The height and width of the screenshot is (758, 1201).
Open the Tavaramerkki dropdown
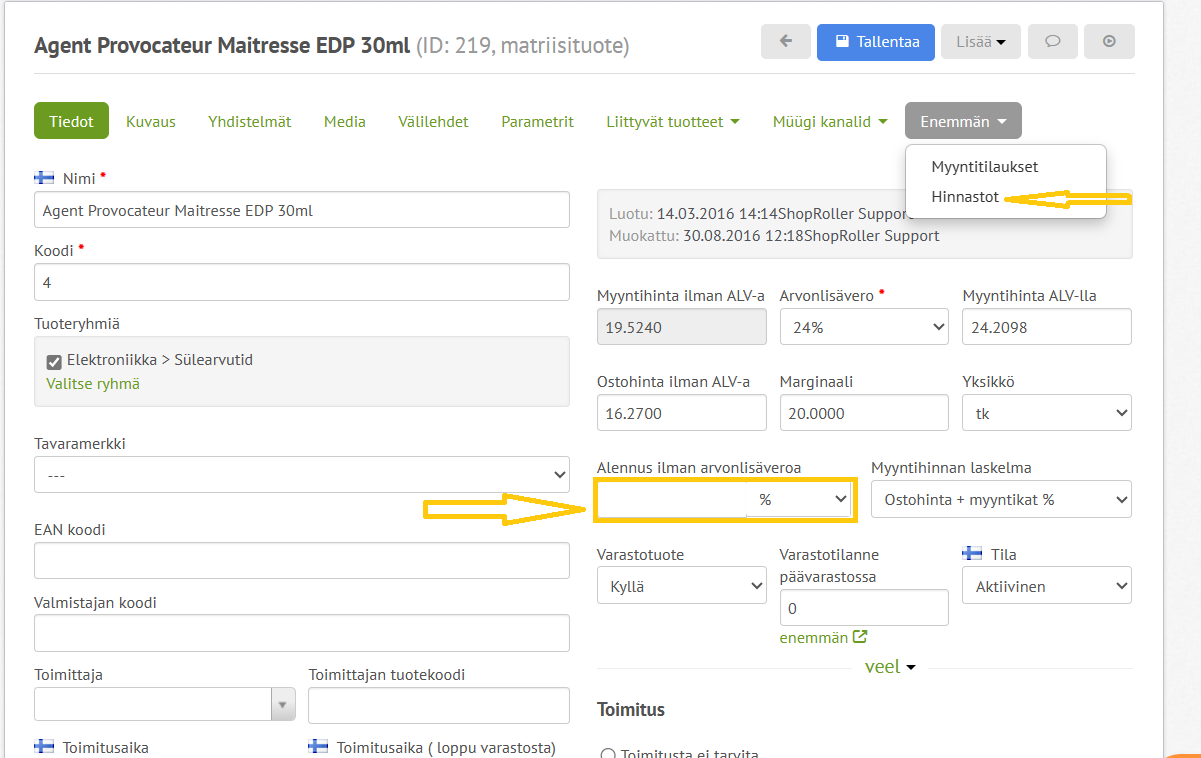point(302,475)
